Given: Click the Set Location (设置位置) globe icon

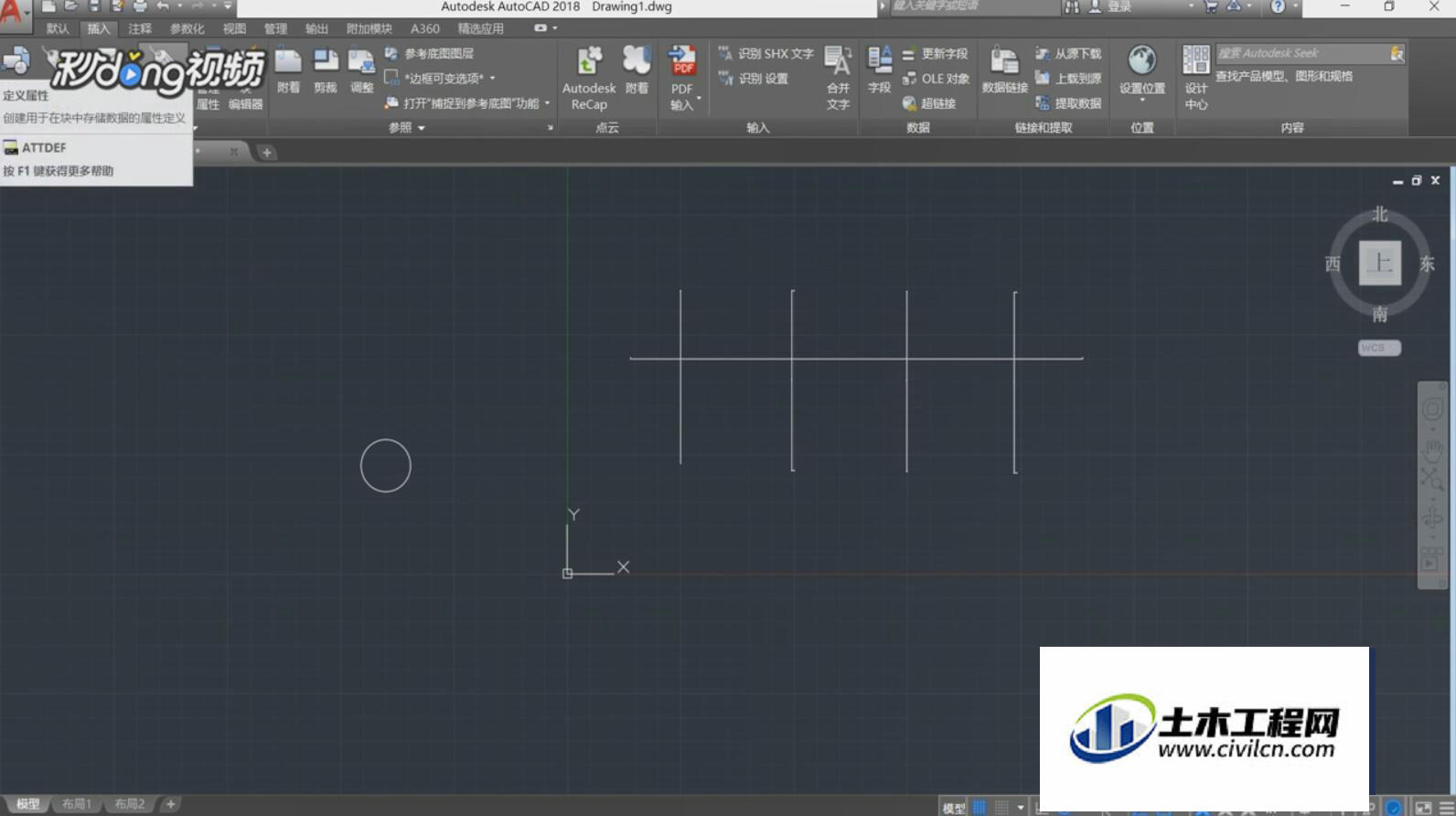Looking at the screenshot, I should click(x=1141, y=61).
